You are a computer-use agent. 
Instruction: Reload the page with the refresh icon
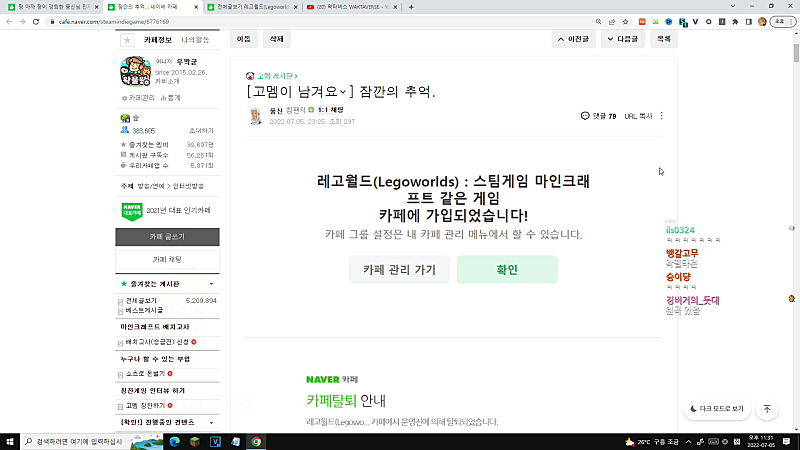tap(36, 22)
